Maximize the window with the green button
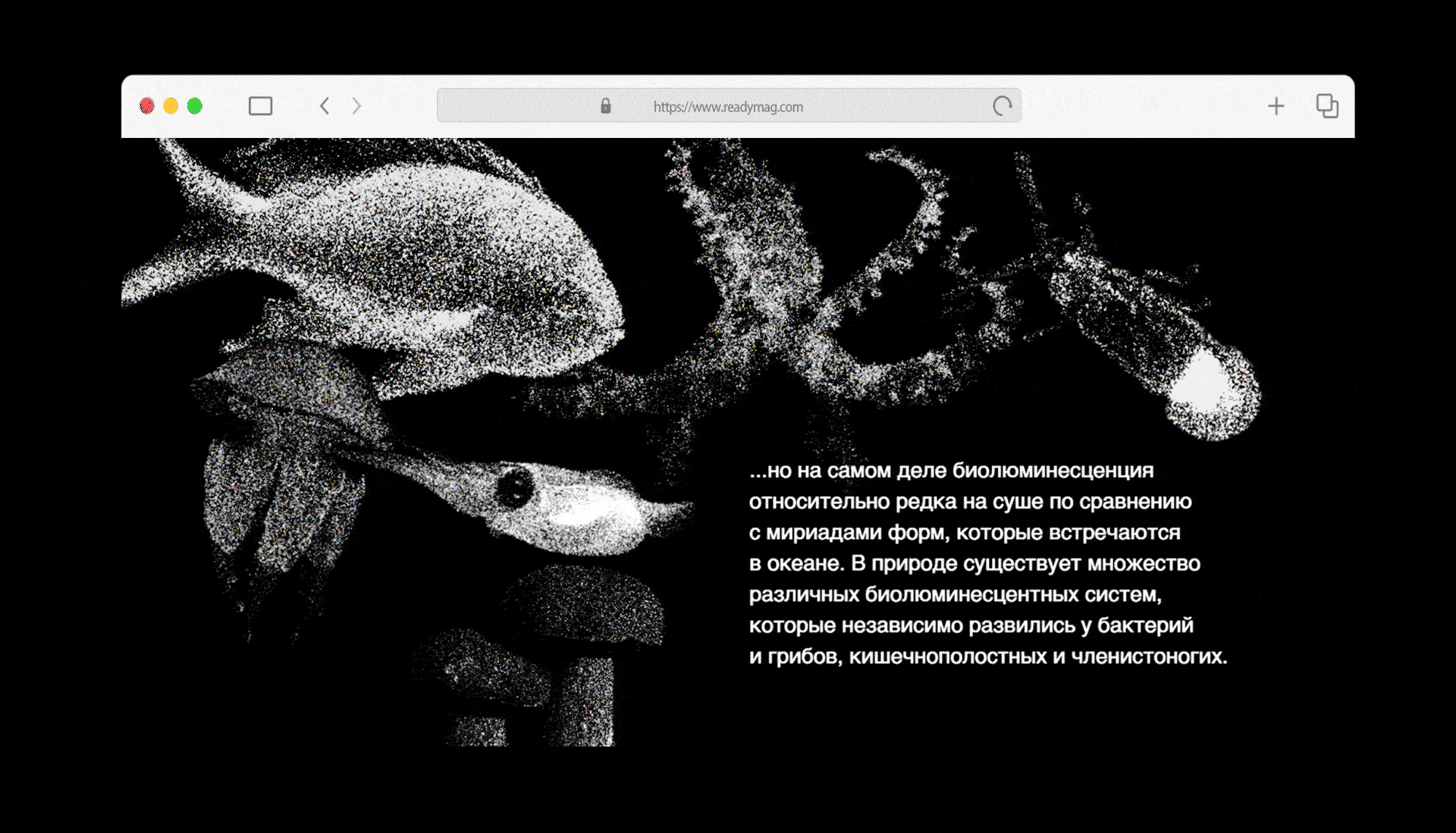1456x833 pixels. [x=195, y=106]
